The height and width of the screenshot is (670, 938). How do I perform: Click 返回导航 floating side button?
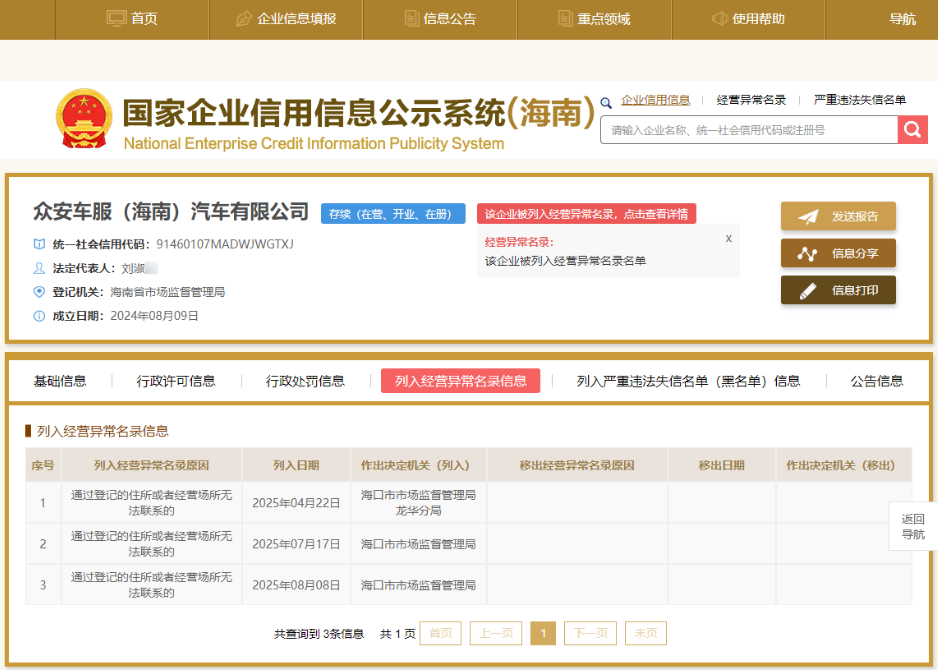(x=912, y=526)
